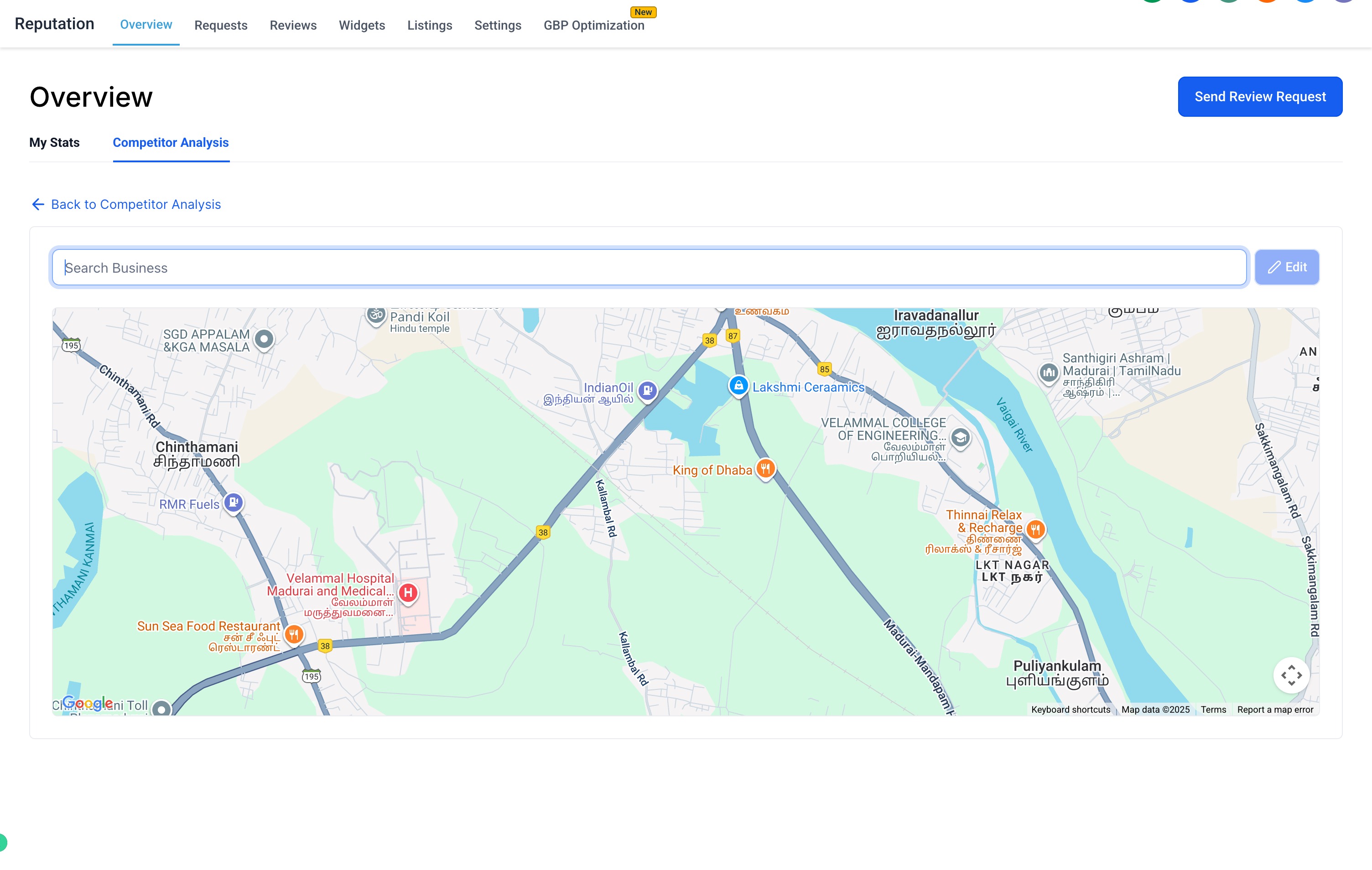Open the Reviews tab
1372x870 pixels.
293,25
